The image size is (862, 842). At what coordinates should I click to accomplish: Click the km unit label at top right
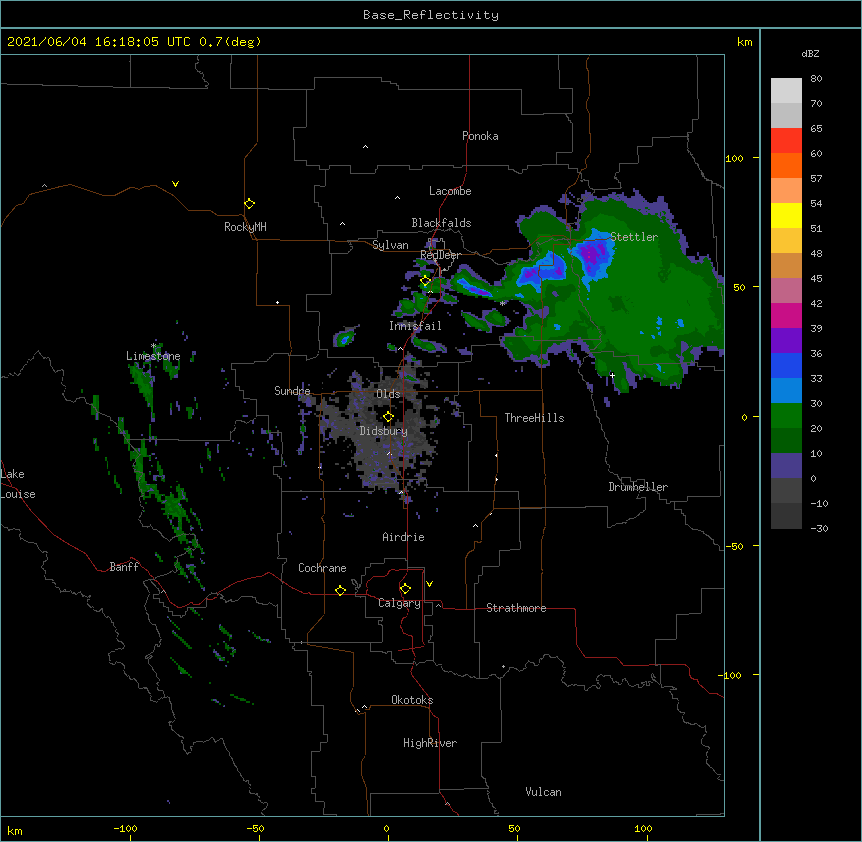pos(744,42)
